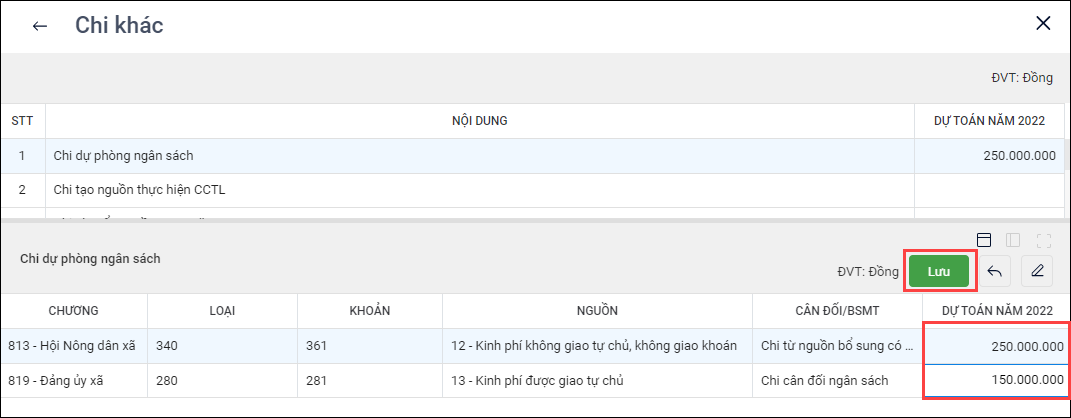Open the '813 - Hội Nông dân xã' chapter cell
This screenshot has width=1071, height=418.
(x=75, y=346)
